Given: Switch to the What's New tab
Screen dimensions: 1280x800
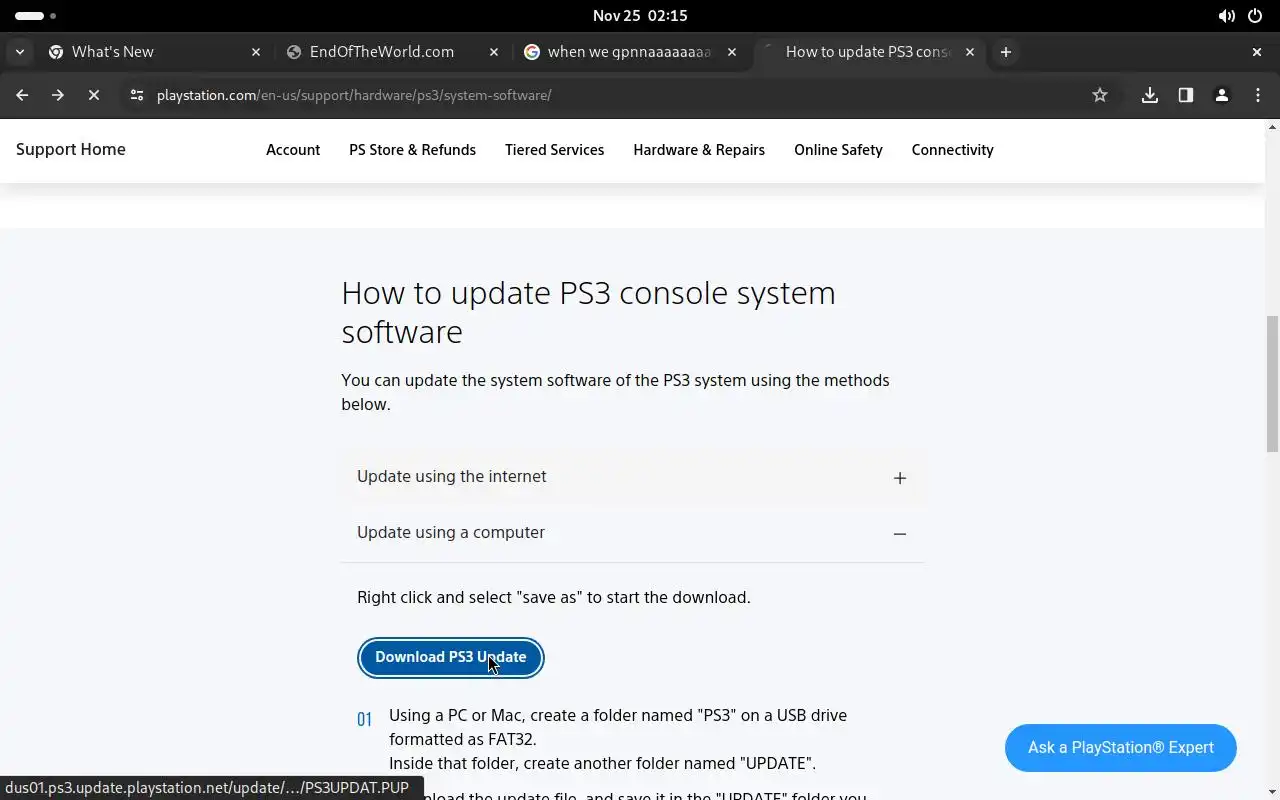Looking at the screenshot, I should pyautogui.click(x=154, y=52).
